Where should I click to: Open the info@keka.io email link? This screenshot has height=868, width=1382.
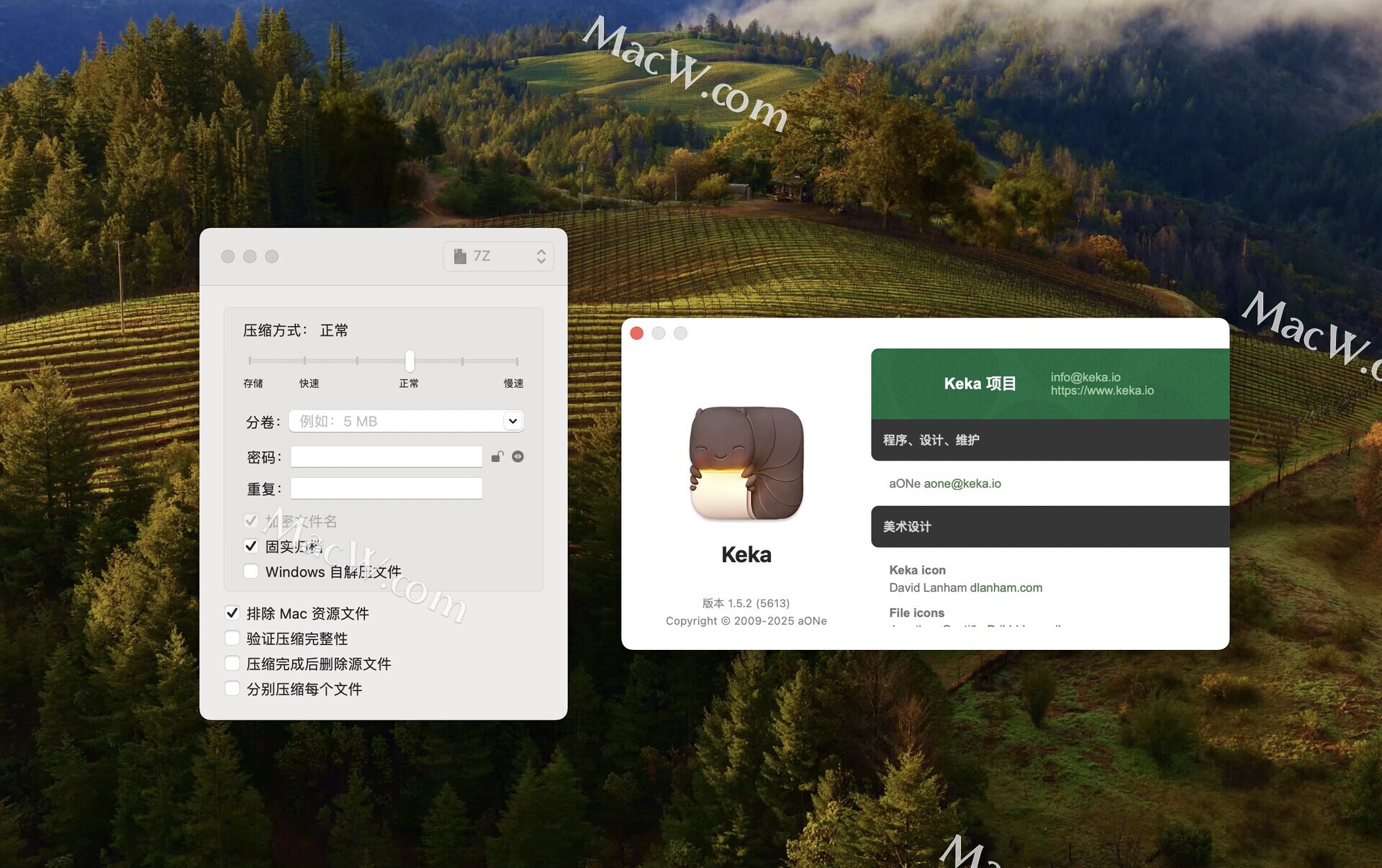tap(1085, 377)
